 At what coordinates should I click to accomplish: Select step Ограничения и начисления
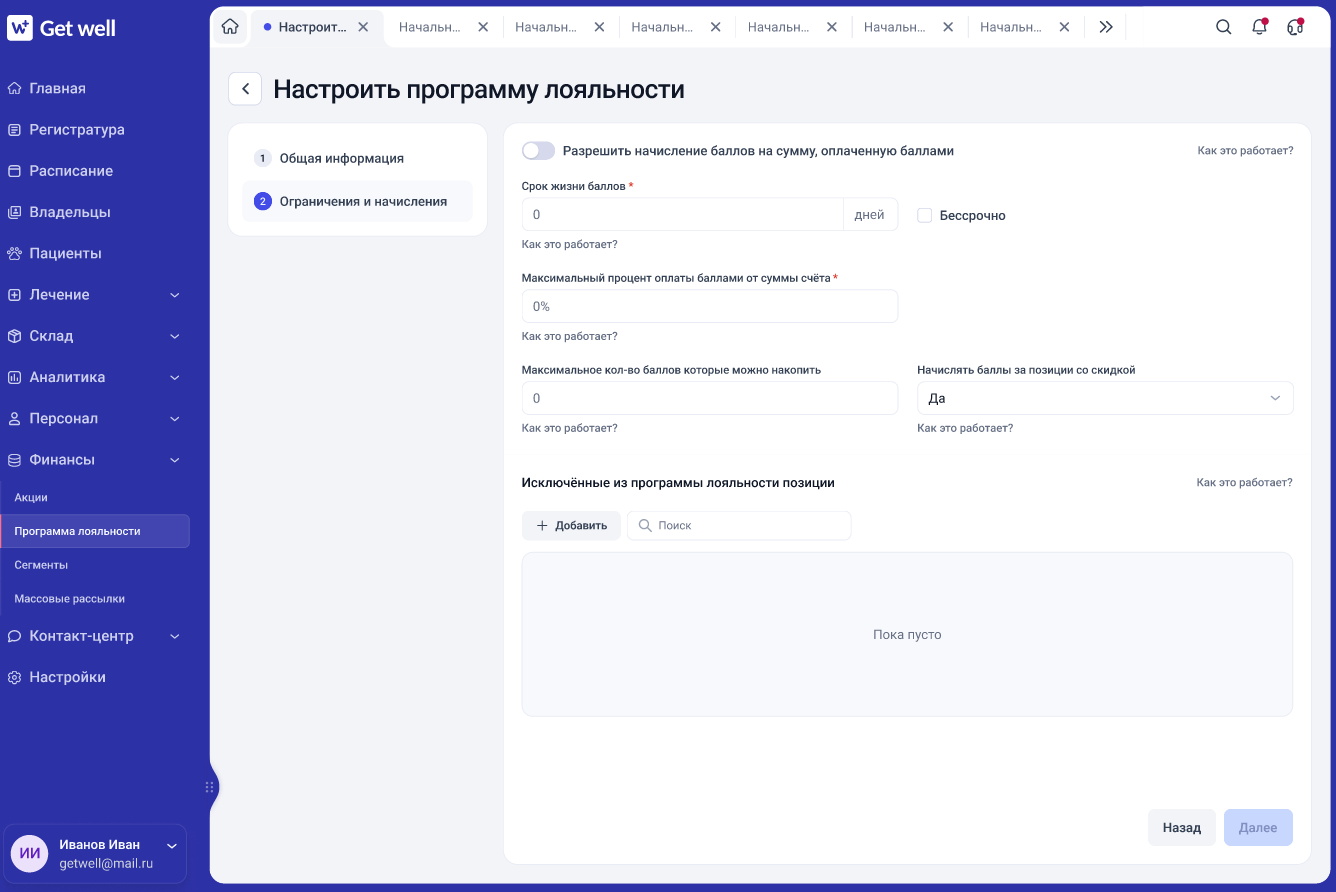click(x=357, y=201)
